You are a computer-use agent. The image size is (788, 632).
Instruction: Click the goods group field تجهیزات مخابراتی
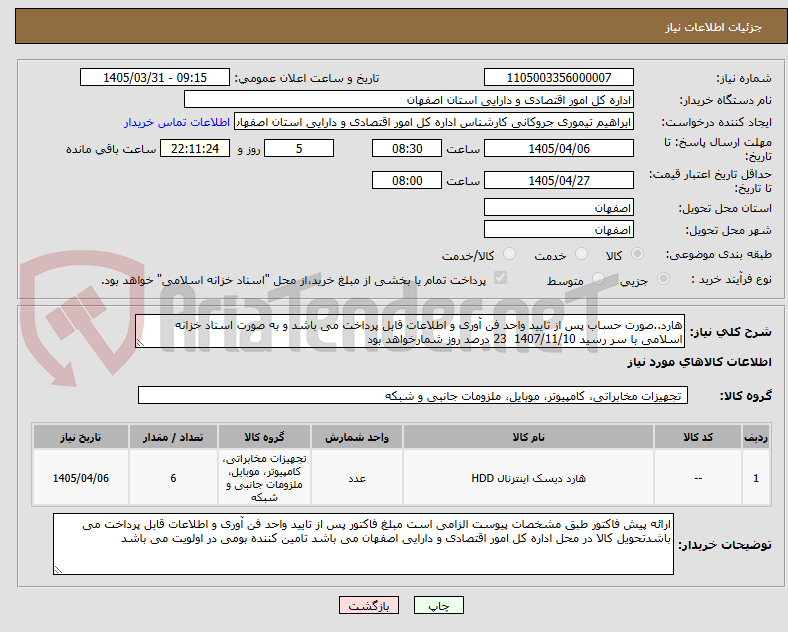click(413, 395)
